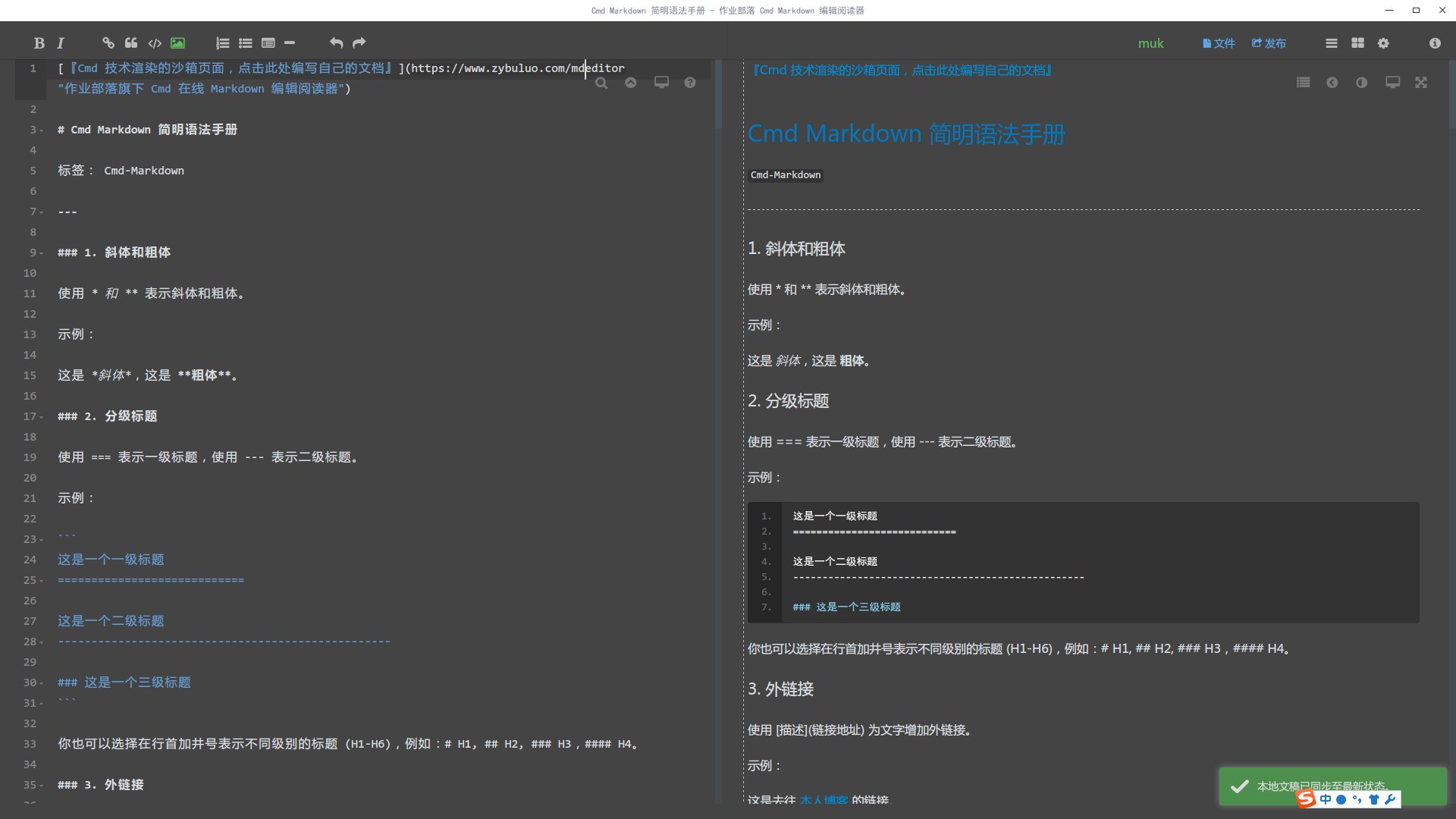
Task: Insert a bulleted list from the toolbar
Action: pyautogui.click(x=245, y=43)
